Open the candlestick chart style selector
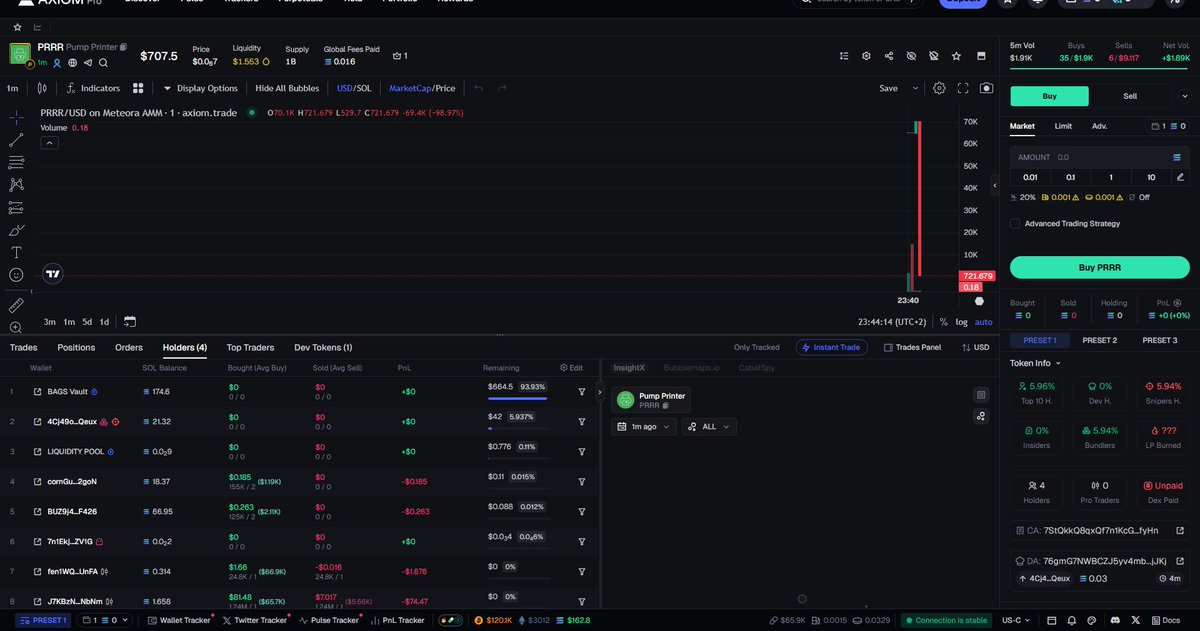This screenshot has width=1200, height=631. pos(42,88)
